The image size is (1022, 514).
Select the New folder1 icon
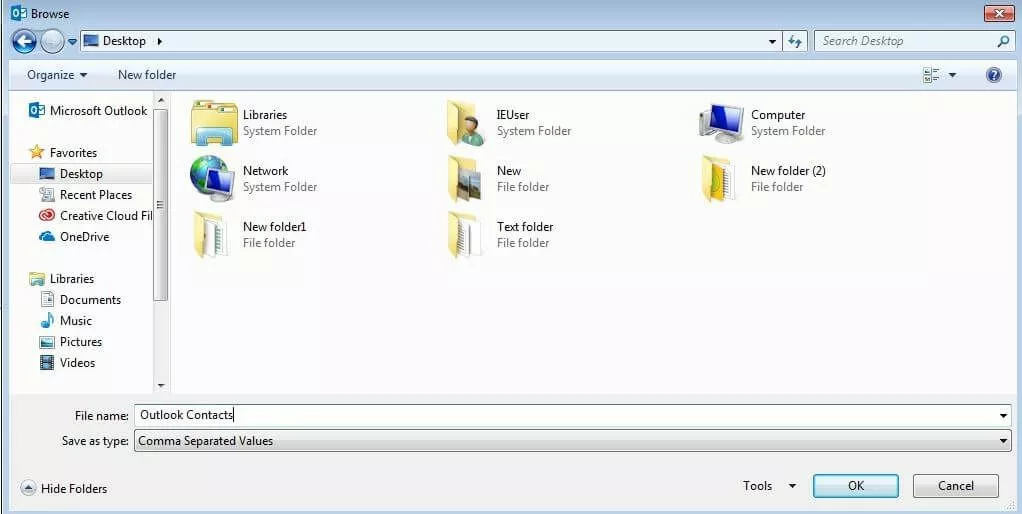211,235
